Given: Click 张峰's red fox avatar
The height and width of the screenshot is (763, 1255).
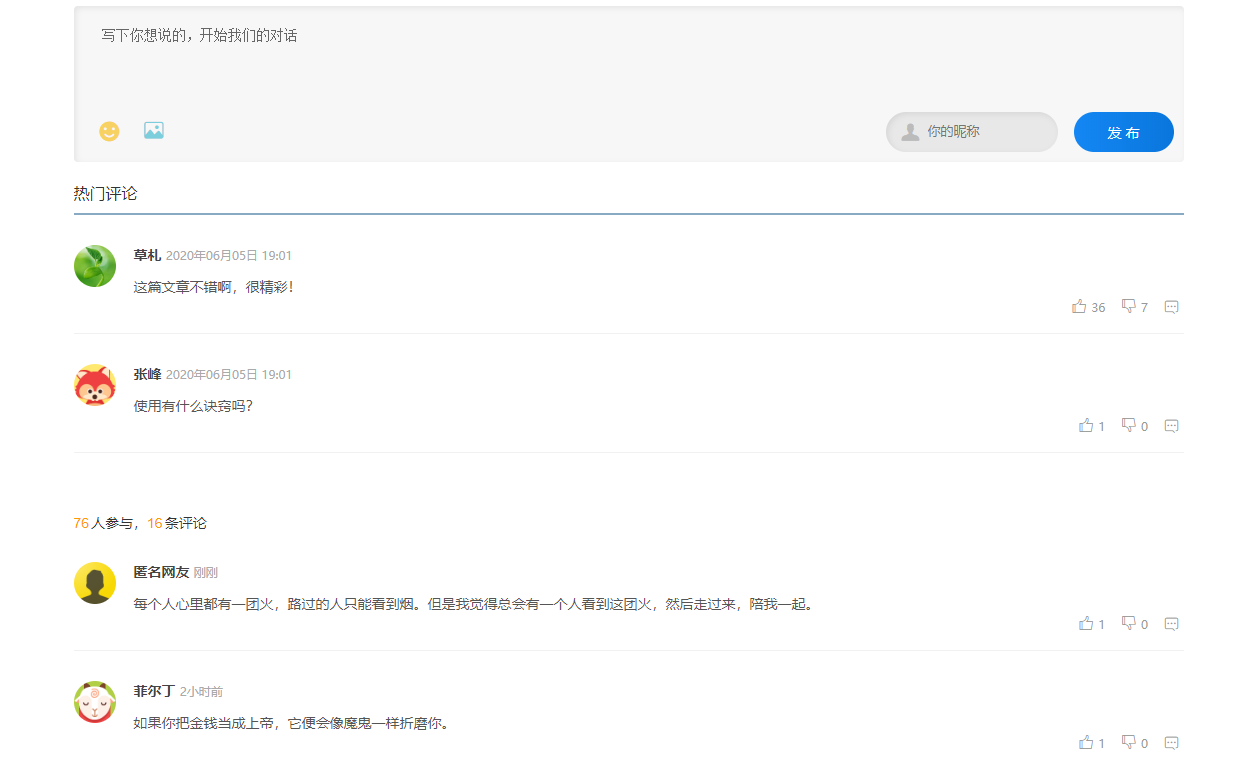Looking at the screenshot, I should (x=95, y=385).
